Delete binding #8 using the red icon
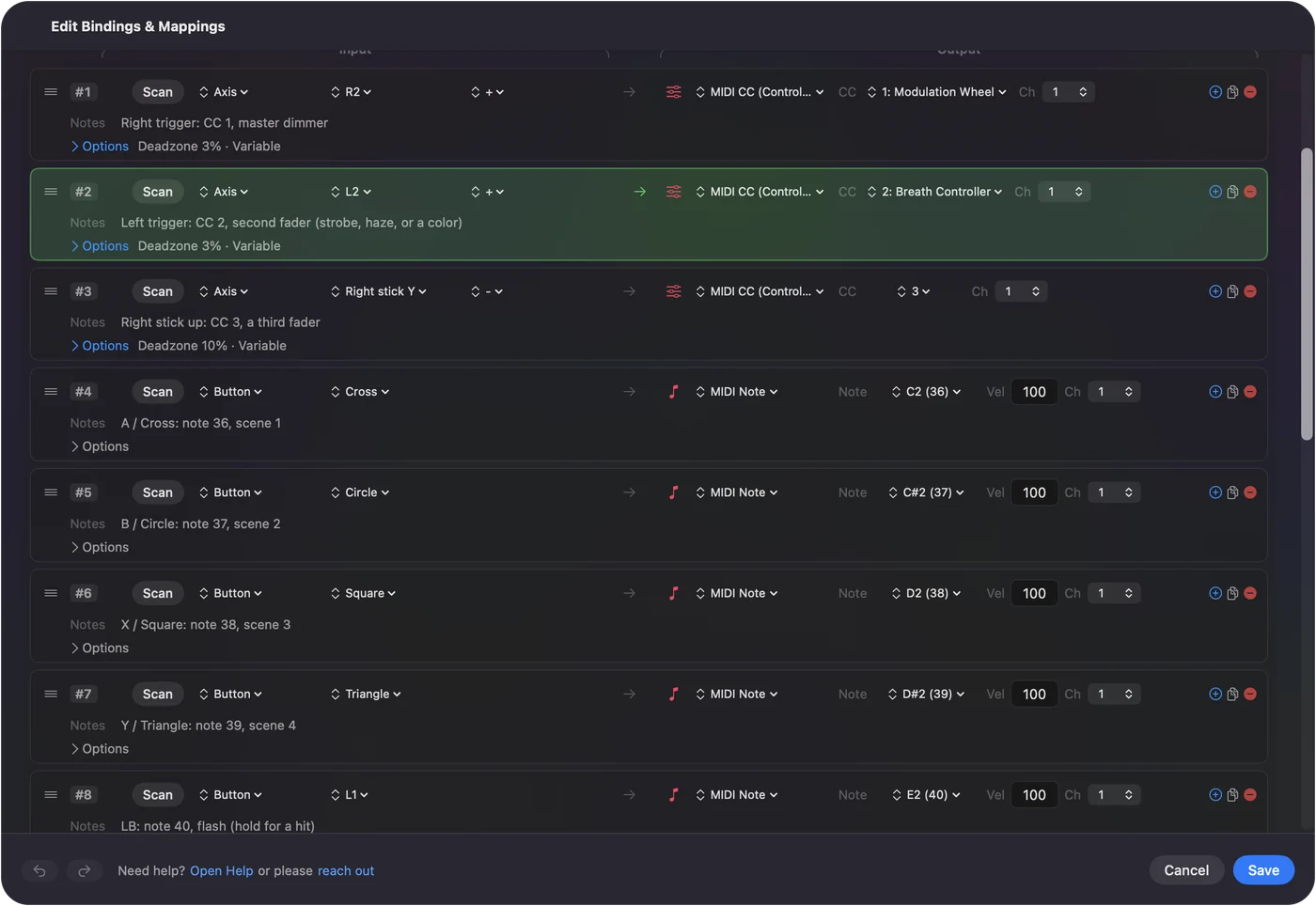 (1250, 795)
